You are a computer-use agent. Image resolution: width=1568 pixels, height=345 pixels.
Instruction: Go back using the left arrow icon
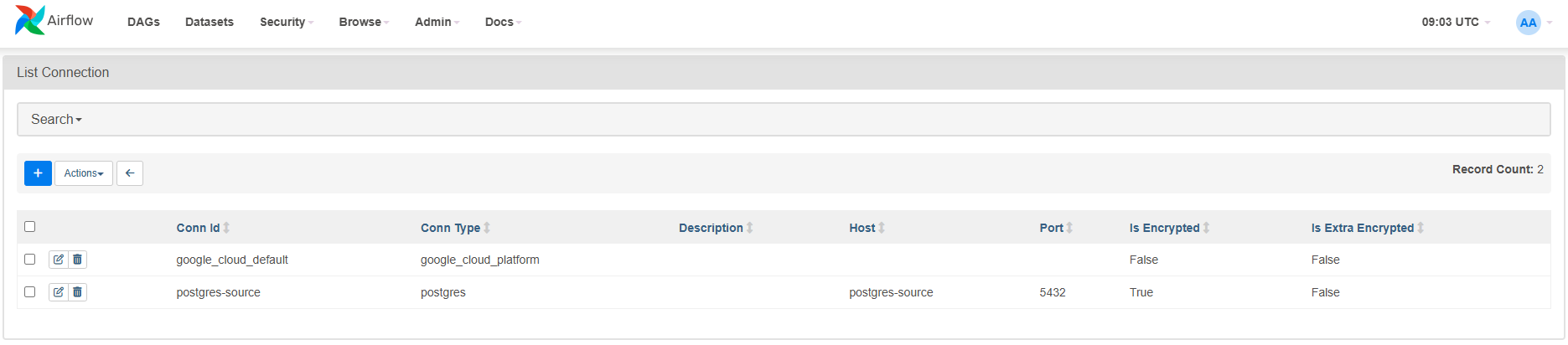pyautogui.click(x=130, y=173)
